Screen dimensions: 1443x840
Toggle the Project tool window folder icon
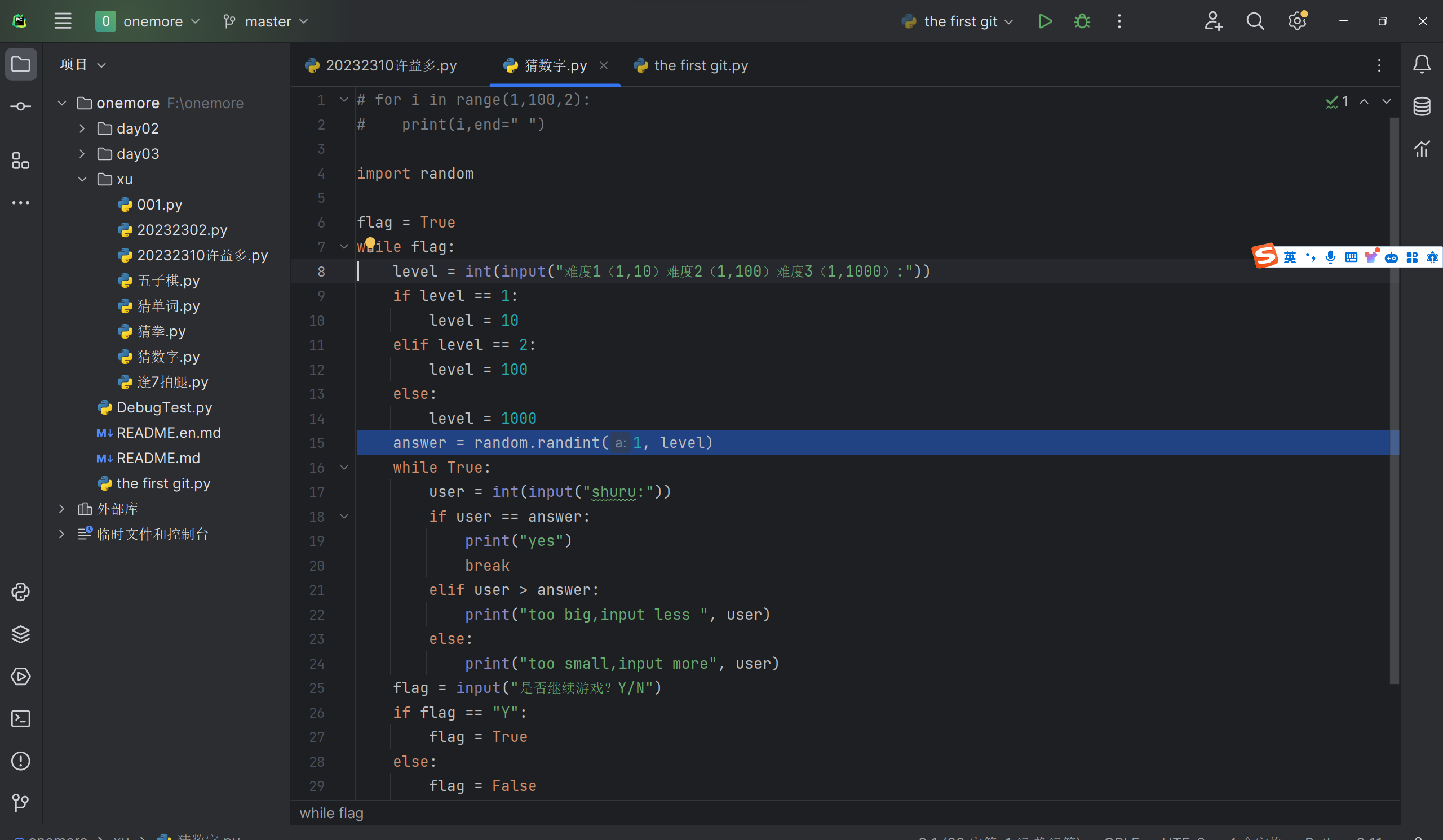click(21, 64)
